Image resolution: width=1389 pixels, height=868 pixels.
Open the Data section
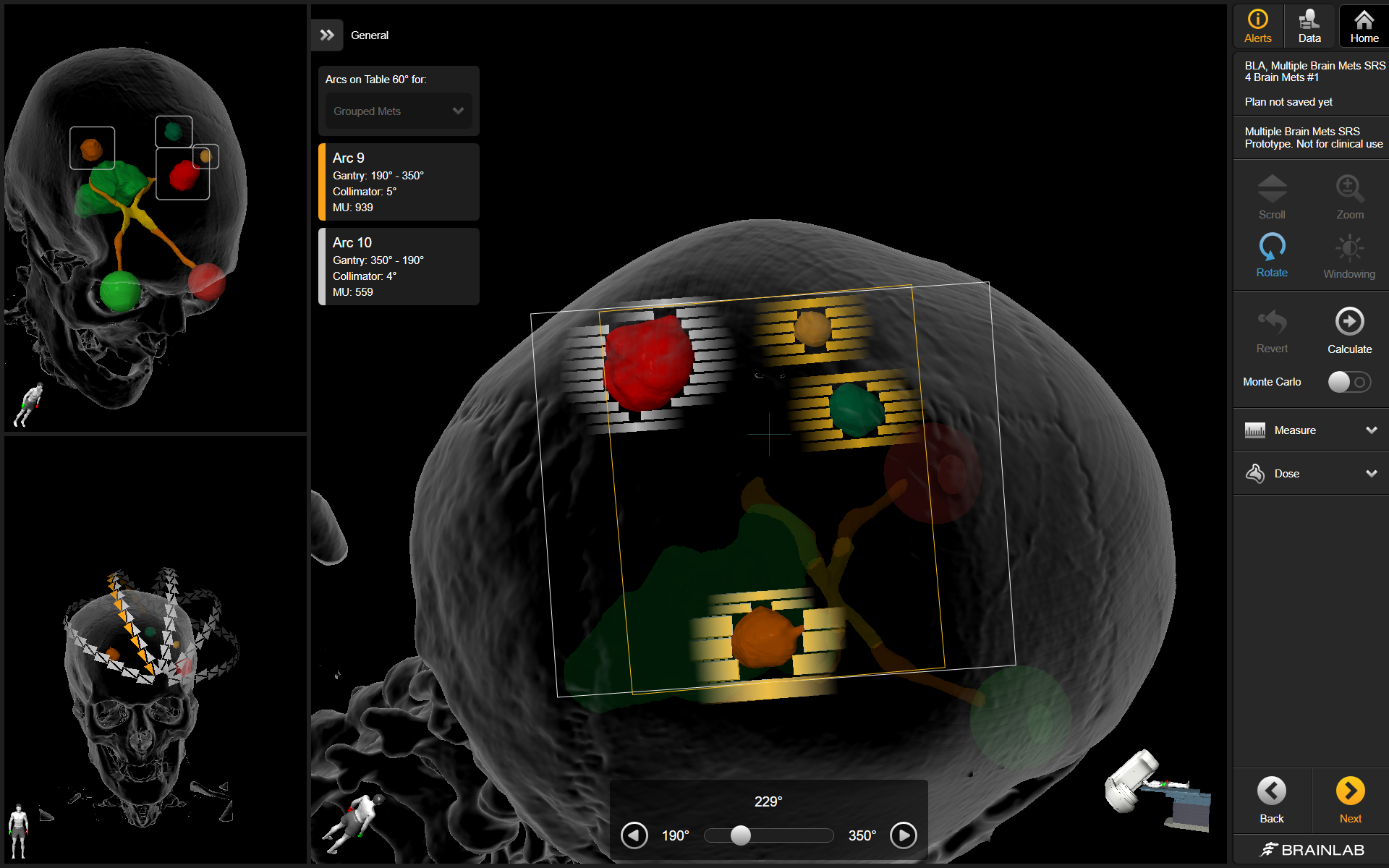point(1309,26)
